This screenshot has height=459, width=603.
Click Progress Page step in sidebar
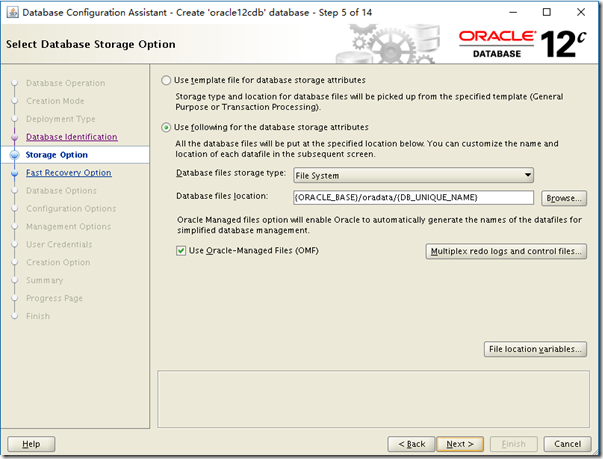coord(54,298)
